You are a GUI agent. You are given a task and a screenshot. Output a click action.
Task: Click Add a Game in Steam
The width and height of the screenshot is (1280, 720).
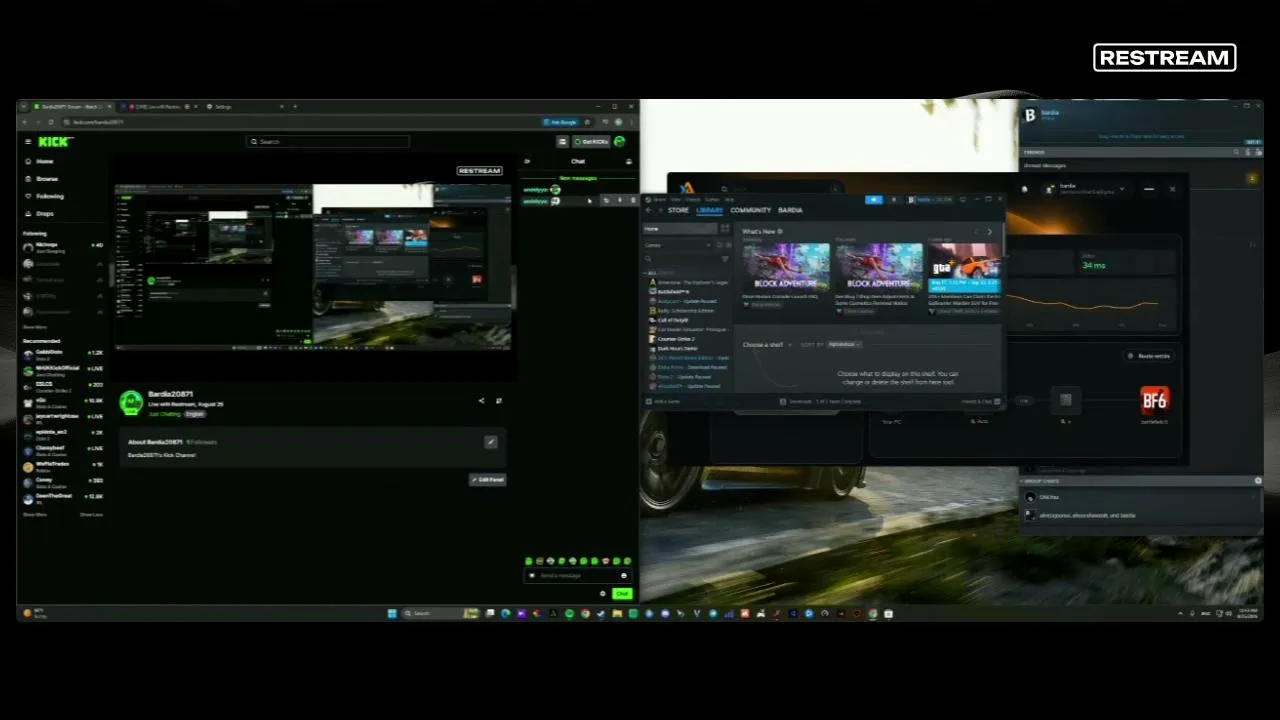pyautogui.click(x=663, y=402)
